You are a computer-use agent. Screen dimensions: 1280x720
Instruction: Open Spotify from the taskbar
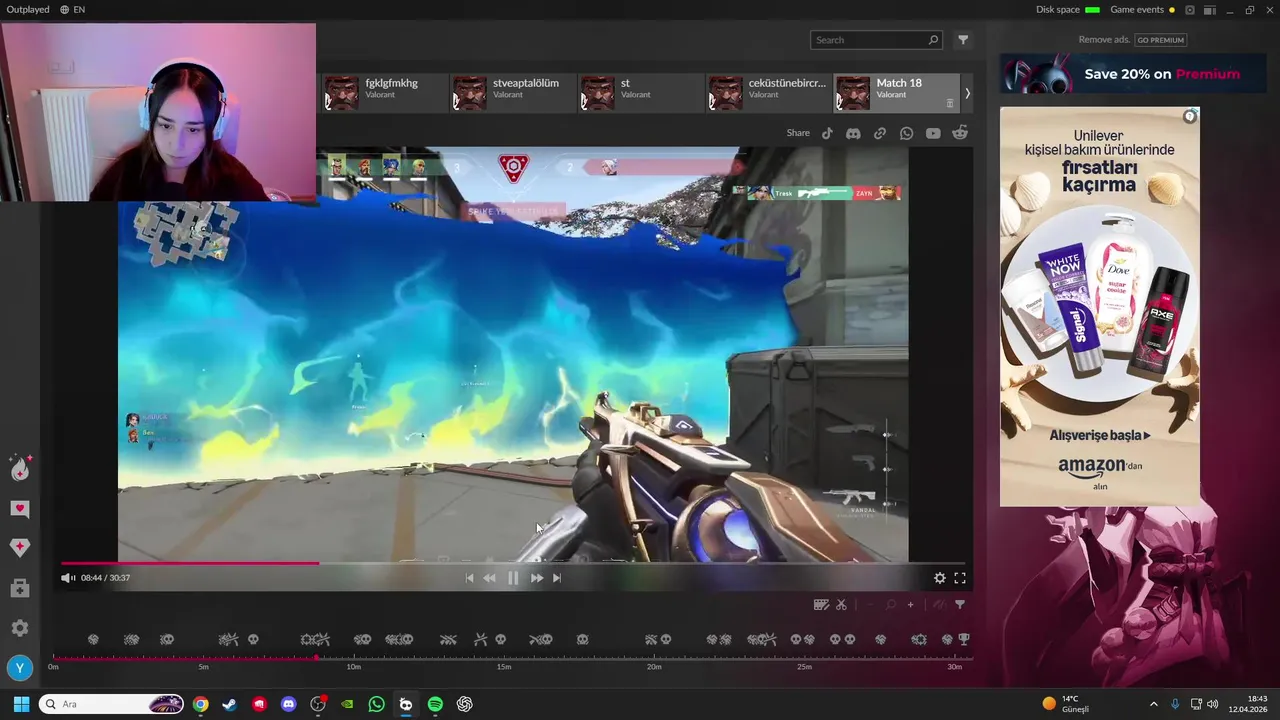[435, 704]
